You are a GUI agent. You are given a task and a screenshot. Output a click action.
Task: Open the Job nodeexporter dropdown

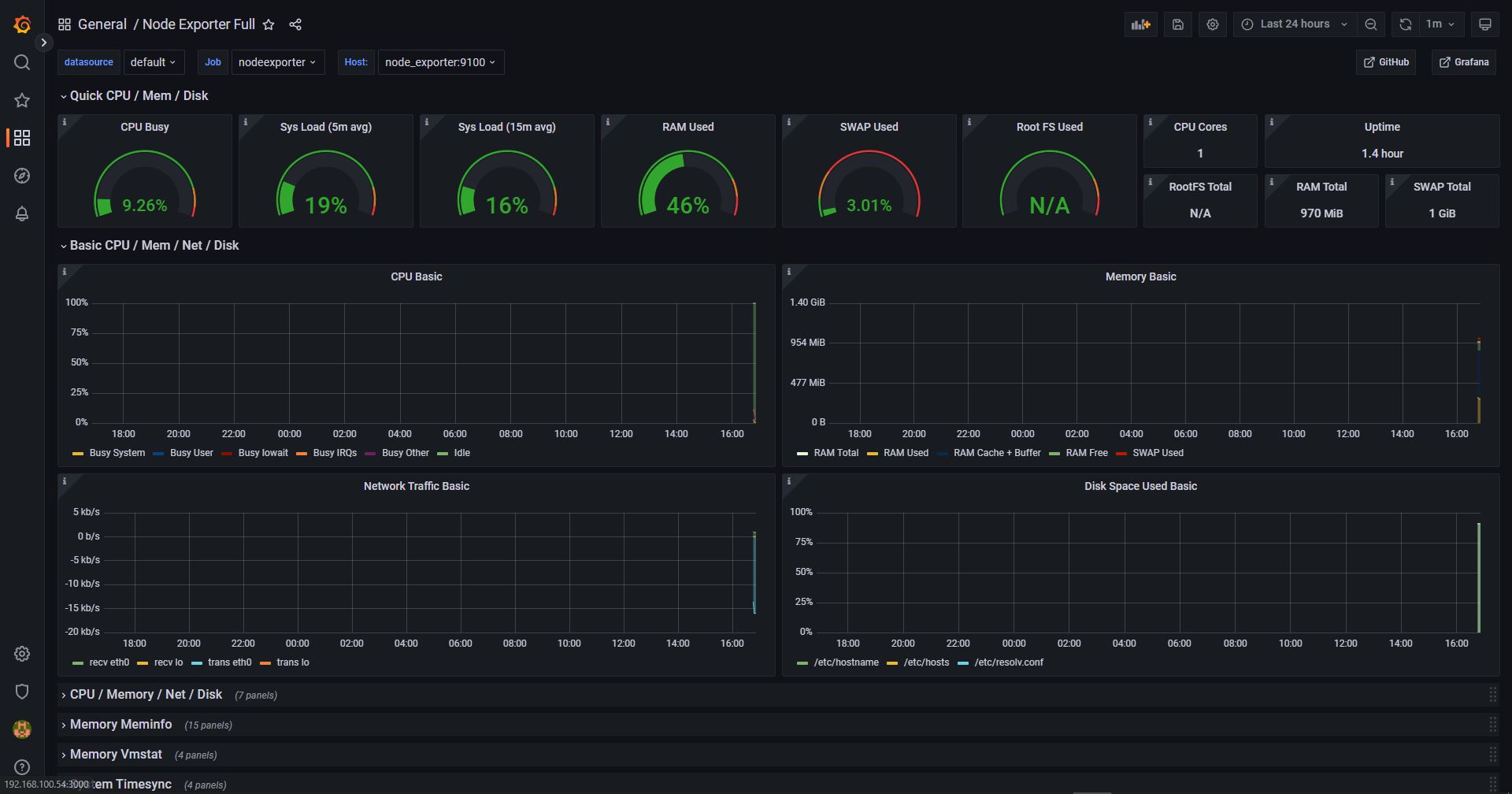pyautogui.click(x=278, y=62)
